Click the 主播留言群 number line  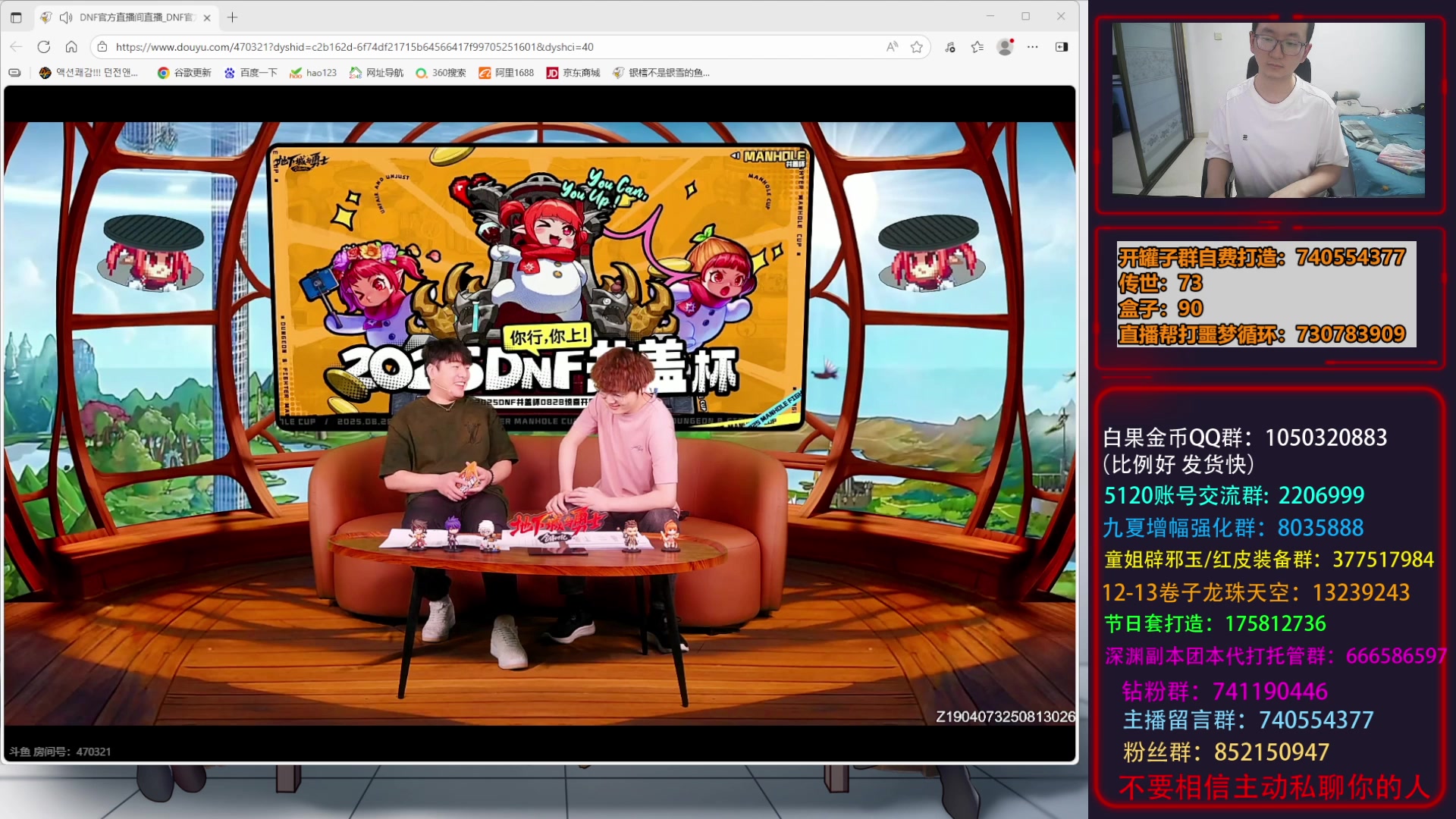(1248, 720)
